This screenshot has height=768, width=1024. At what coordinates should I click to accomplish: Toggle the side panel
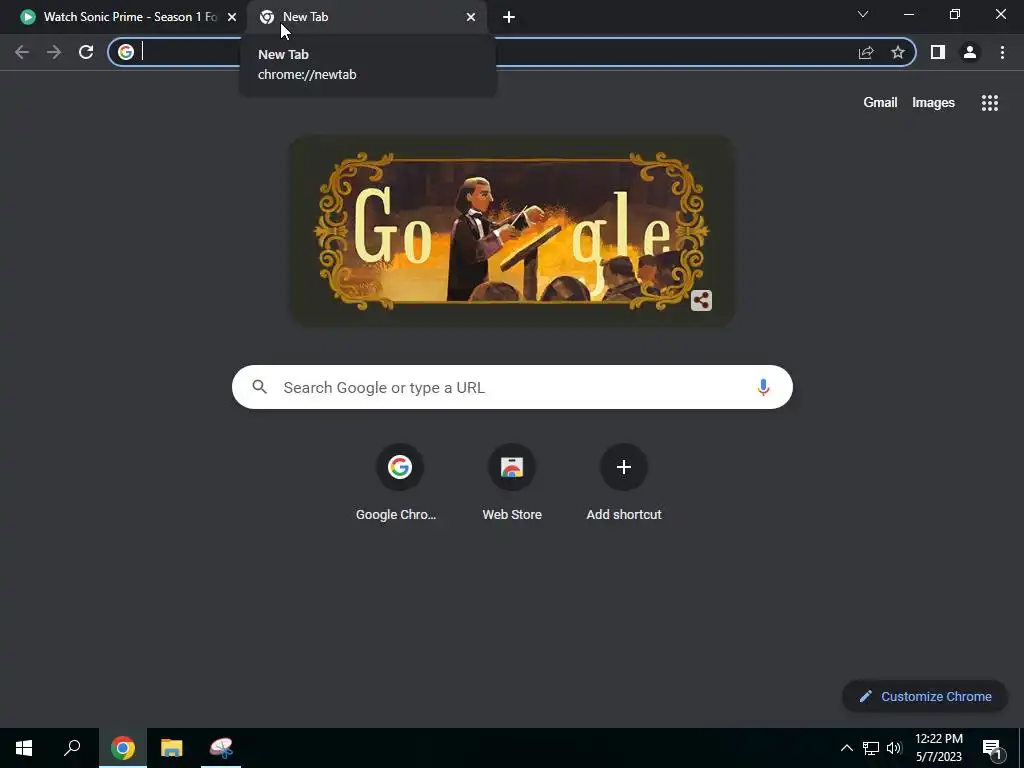[938, 52]
